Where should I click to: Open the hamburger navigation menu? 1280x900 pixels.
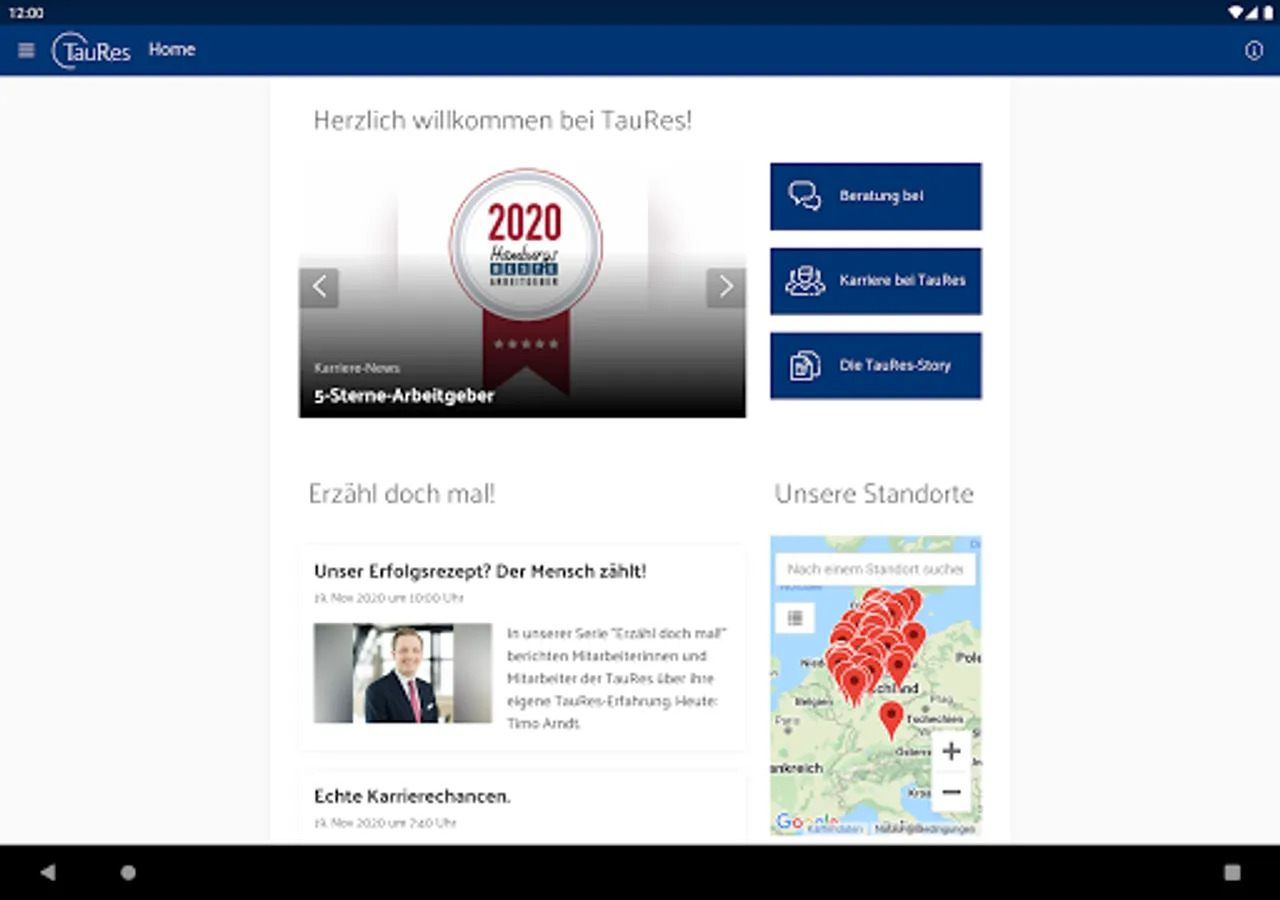tap(26, 50)
